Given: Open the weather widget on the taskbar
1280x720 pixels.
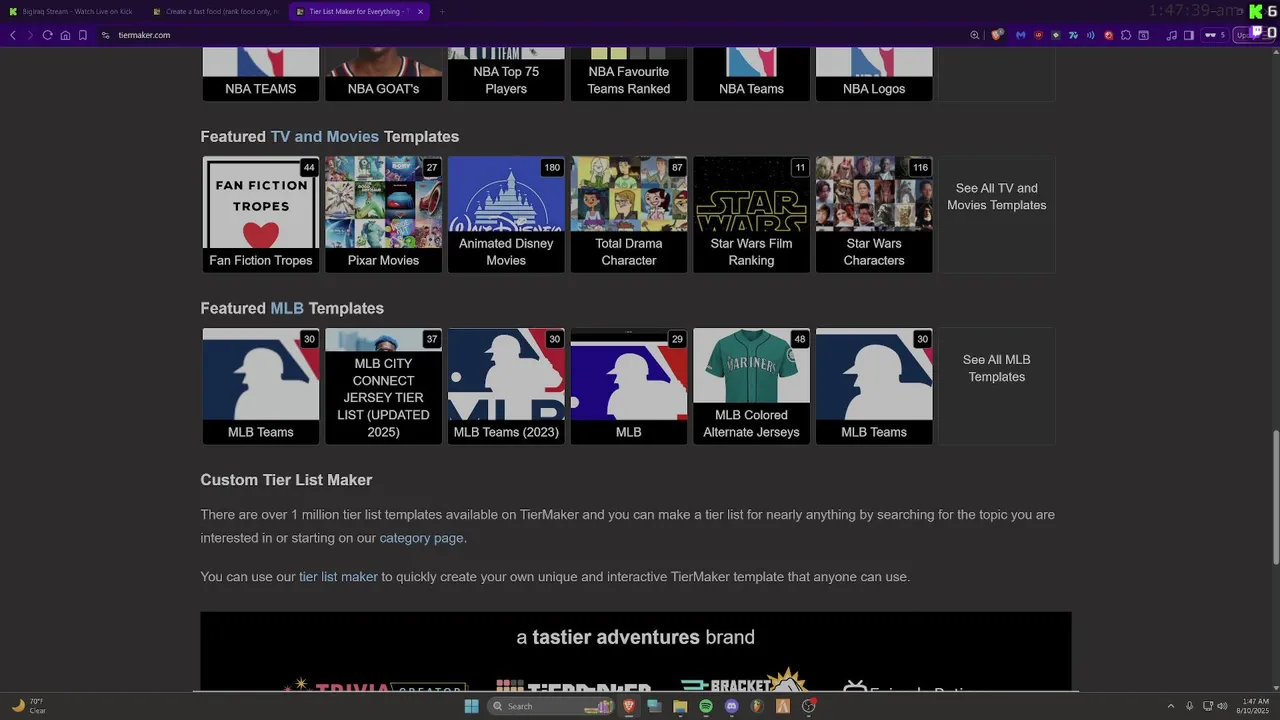Looking at the screenshot, I should point(28,706).
